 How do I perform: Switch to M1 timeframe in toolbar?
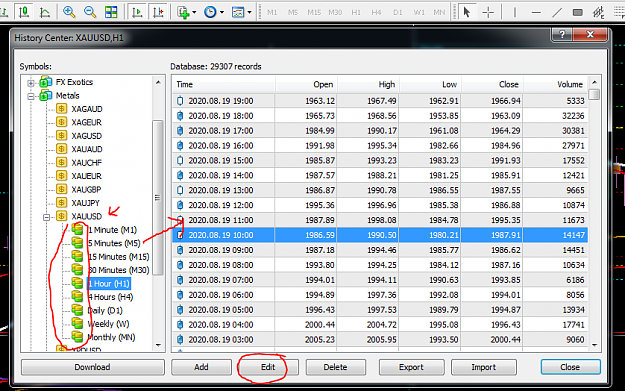click(272, 12)
